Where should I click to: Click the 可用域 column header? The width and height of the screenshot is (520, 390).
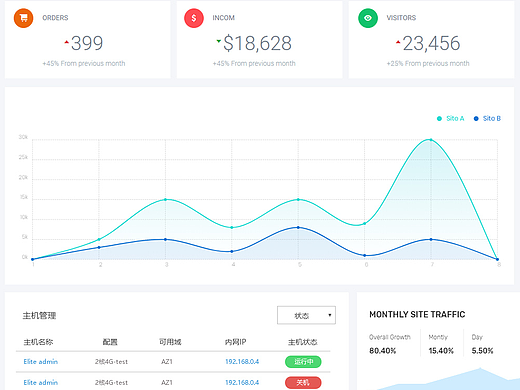[170, 342]
